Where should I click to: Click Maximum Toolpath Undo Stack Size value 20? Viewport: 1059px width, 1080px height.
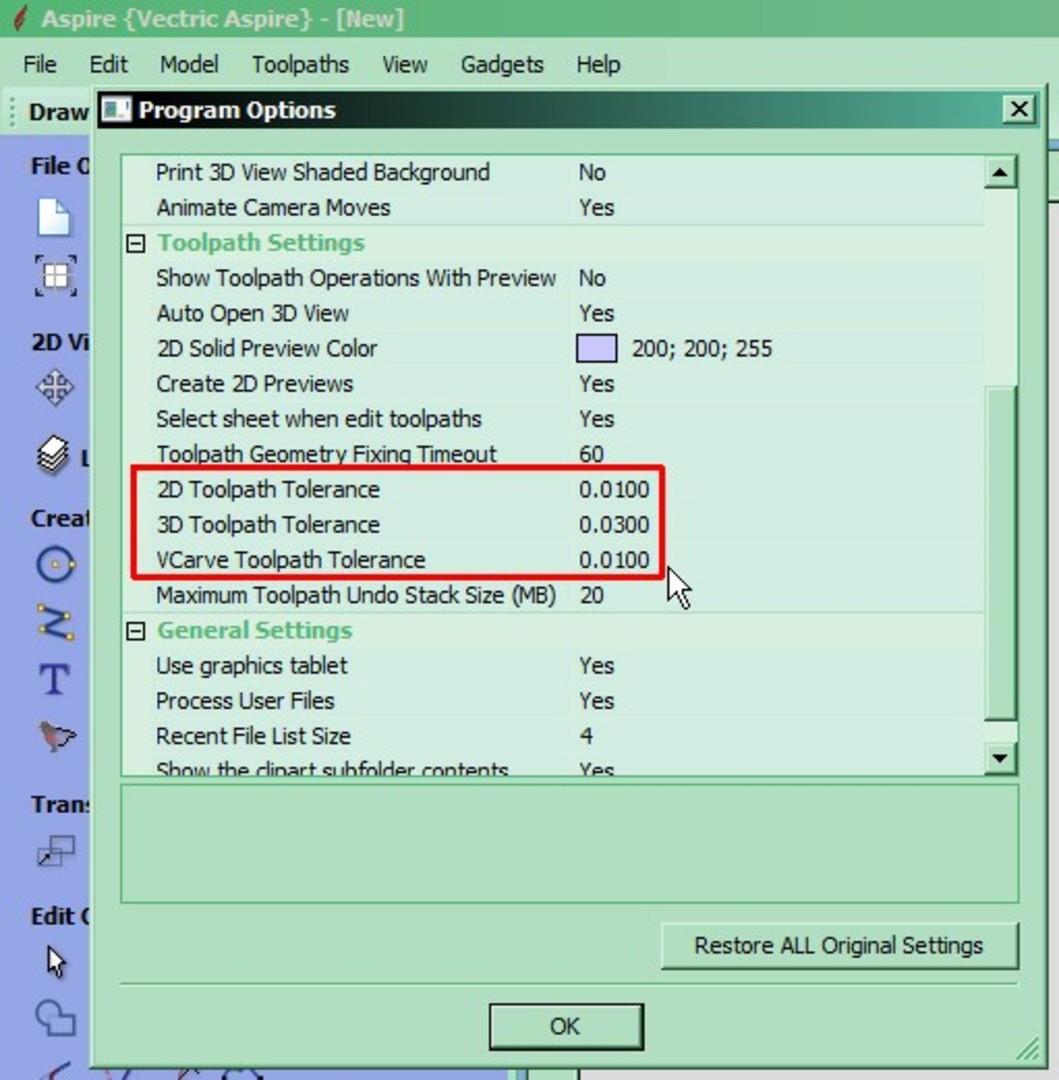click(x=591, y=596)
